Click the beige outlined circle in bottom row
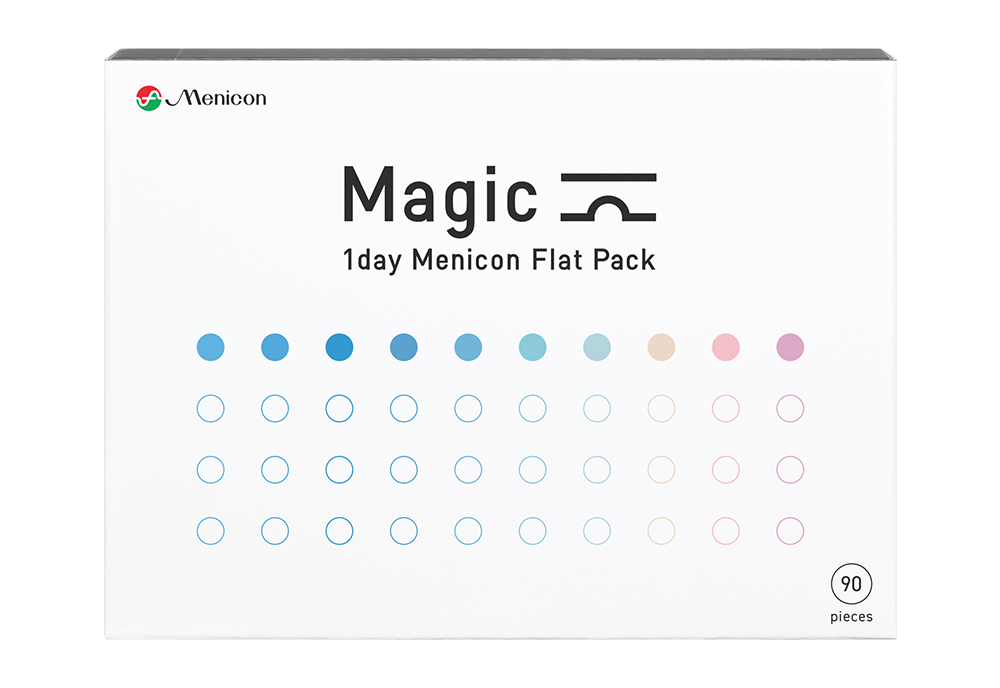 [662, 530]
